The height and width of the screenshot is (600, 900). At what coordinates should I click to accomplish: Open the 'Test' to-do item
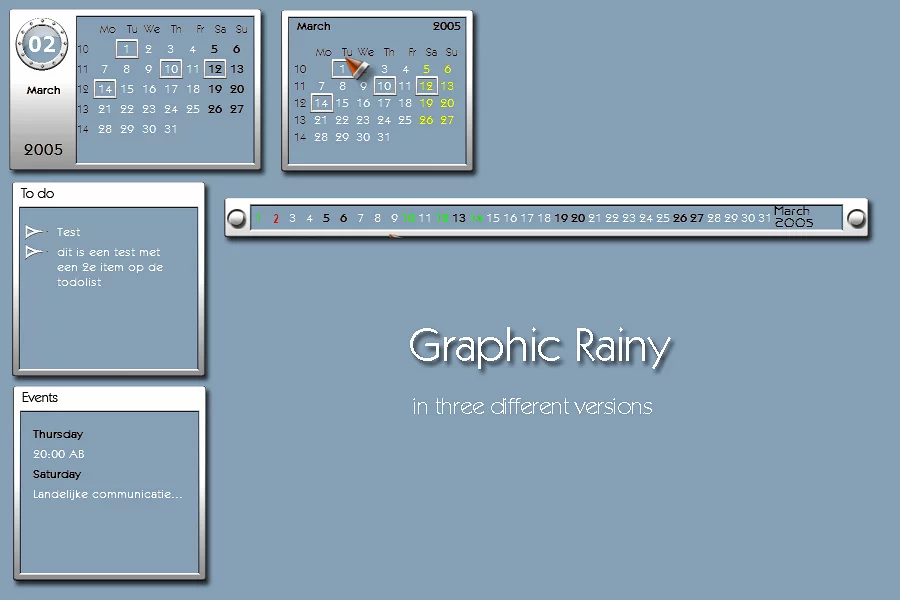pyautogui.click(x=69, y=232)
